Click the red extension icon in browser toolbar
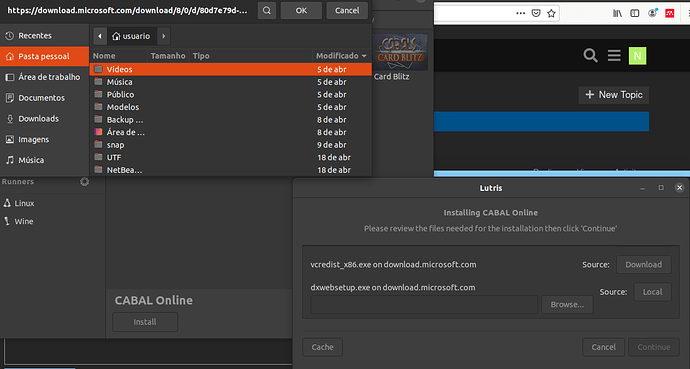The width and height of the screenshot is (690, 369). point(669,13)
